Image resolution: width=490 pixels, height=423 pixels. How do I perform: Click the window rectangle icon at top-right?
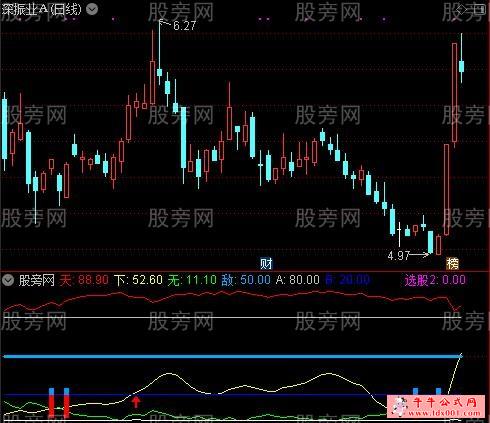pyautogui.click(x=481, y=10)
